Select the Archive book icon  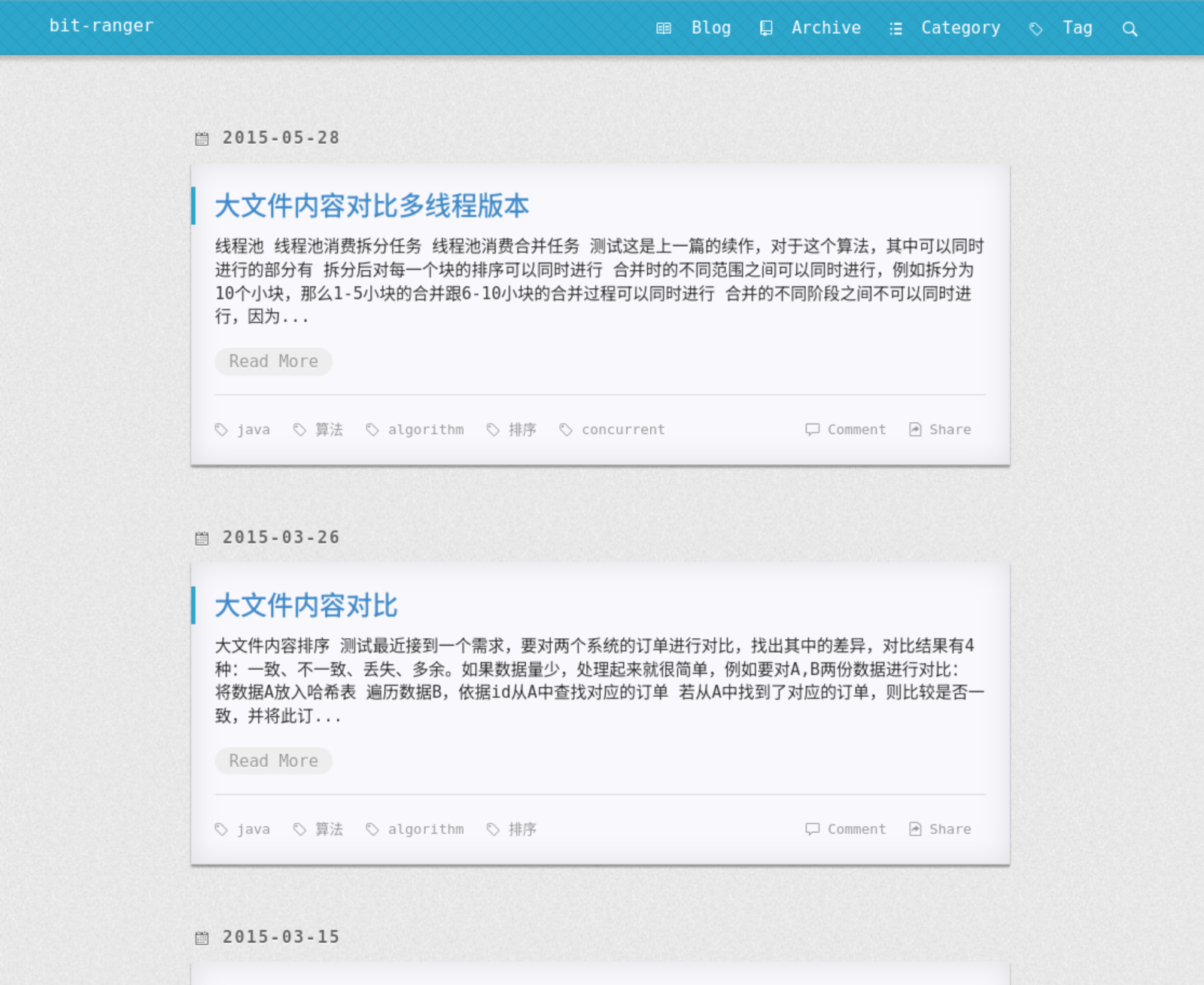766,29
